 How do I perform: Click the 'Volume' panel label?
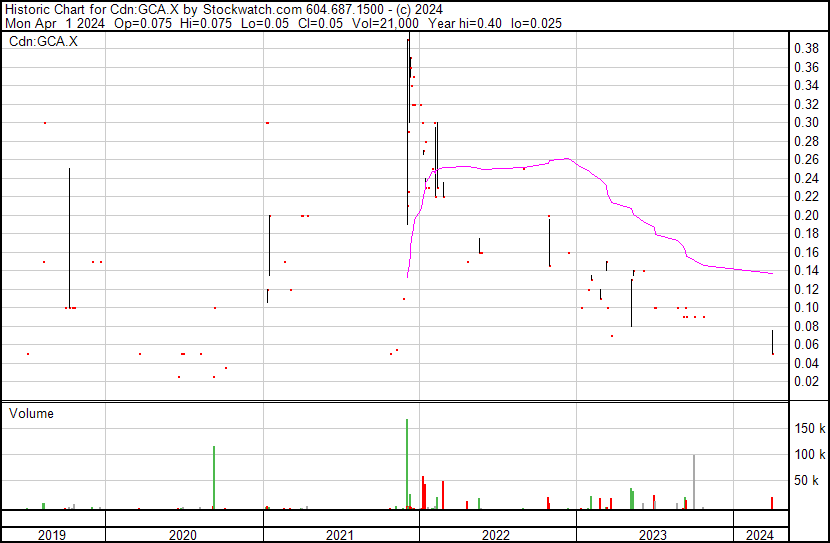31,413
